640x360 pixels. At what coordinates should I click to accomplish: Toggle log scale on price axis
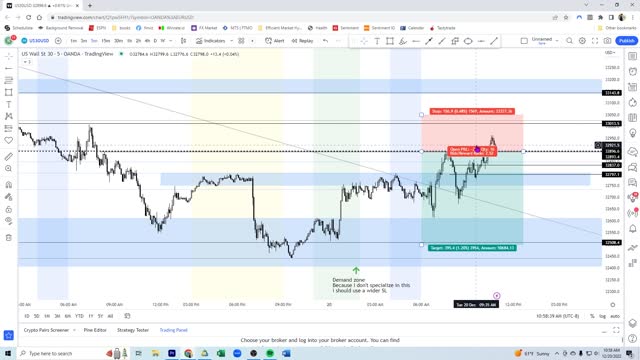coord(602,316)
